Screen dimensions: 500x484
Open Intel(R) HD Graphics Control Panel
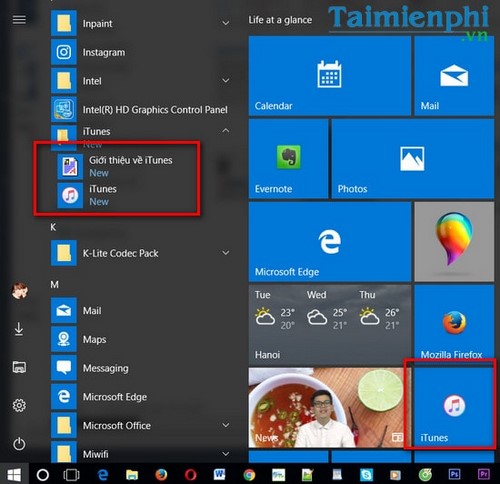[x=141, y=110]
